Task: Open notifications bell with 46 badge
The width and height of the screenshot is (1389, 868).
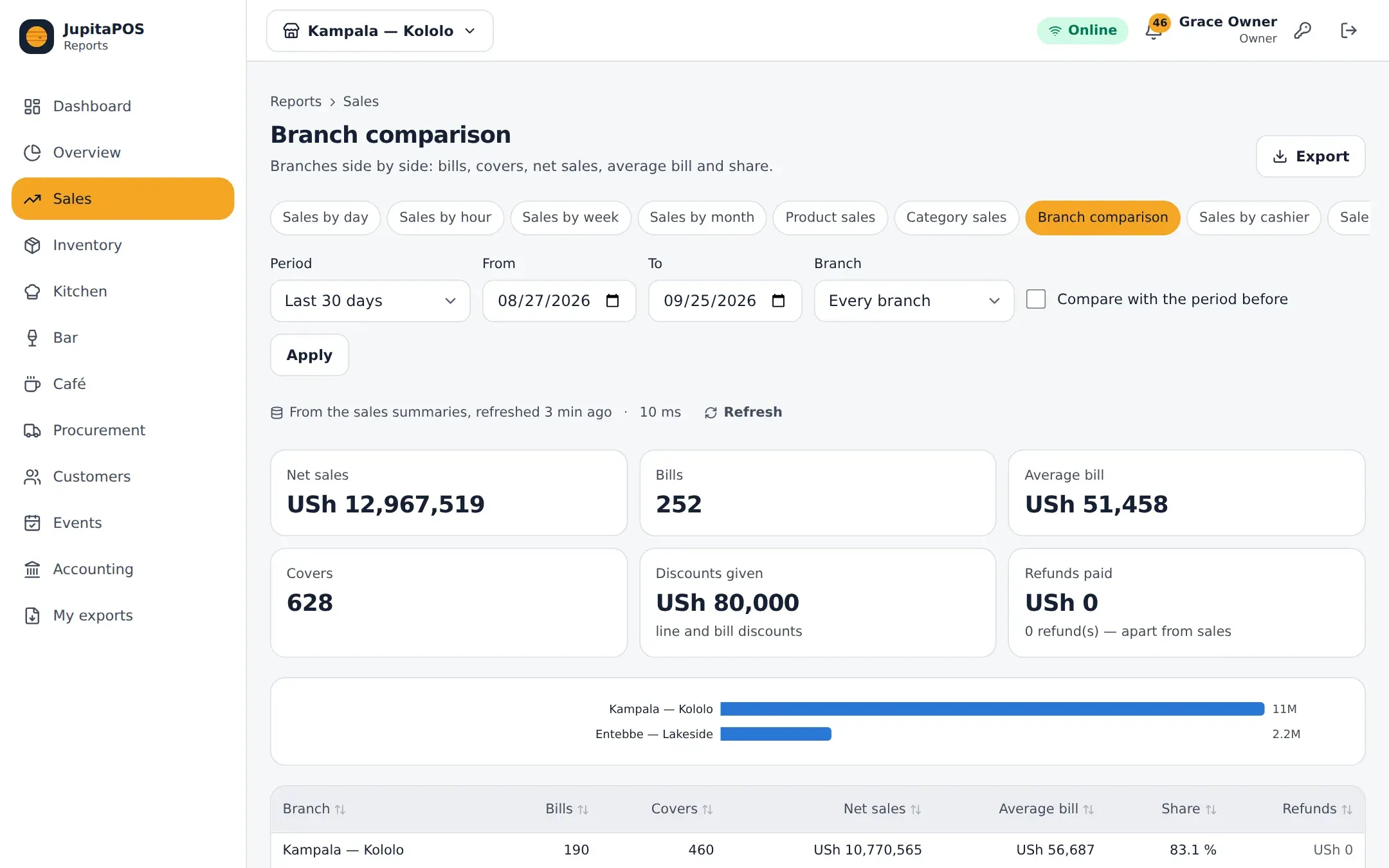Action: coord(1156,29)
